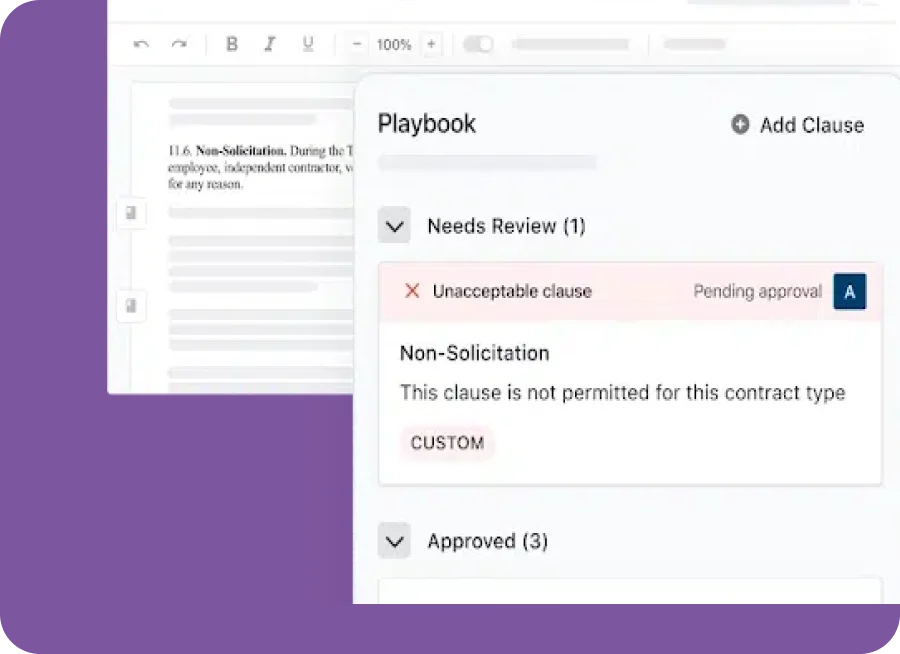Screen dimensions: 900x654
Task: Click the Pending approval status label
Action: click(757, 291)
